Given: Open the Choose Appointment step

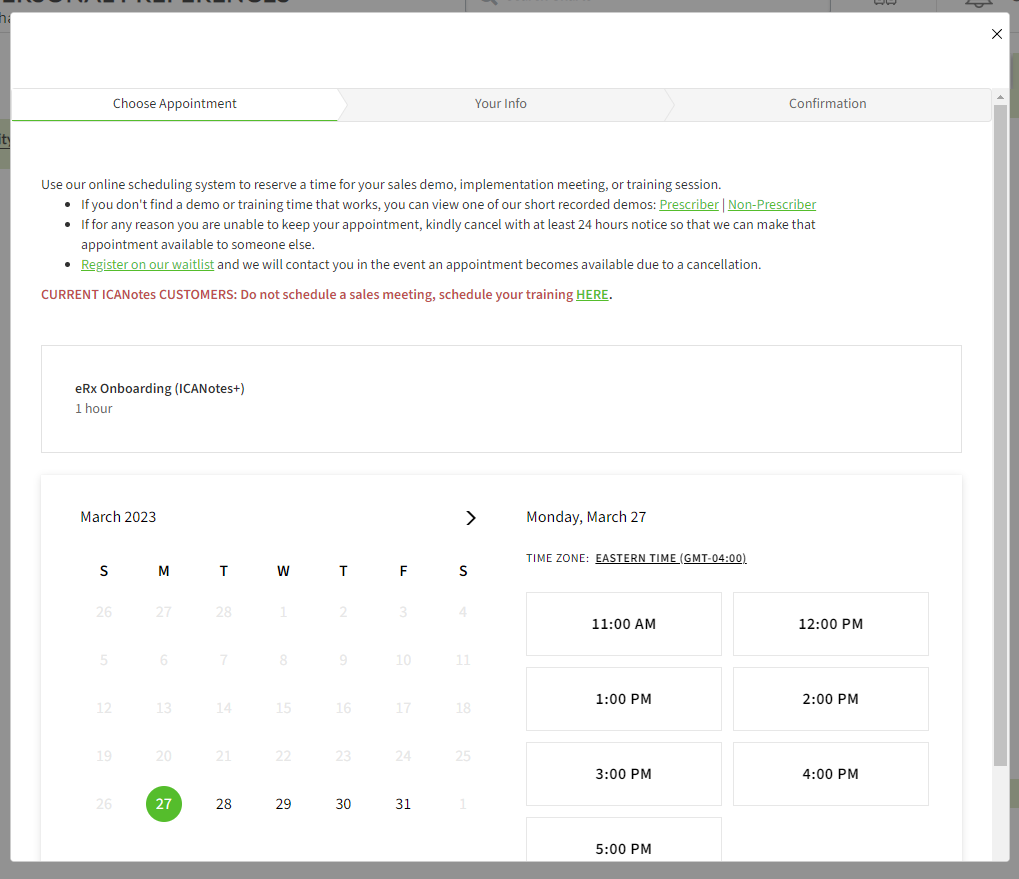Looking at the screenshot, I should click(x=175, y=104).
